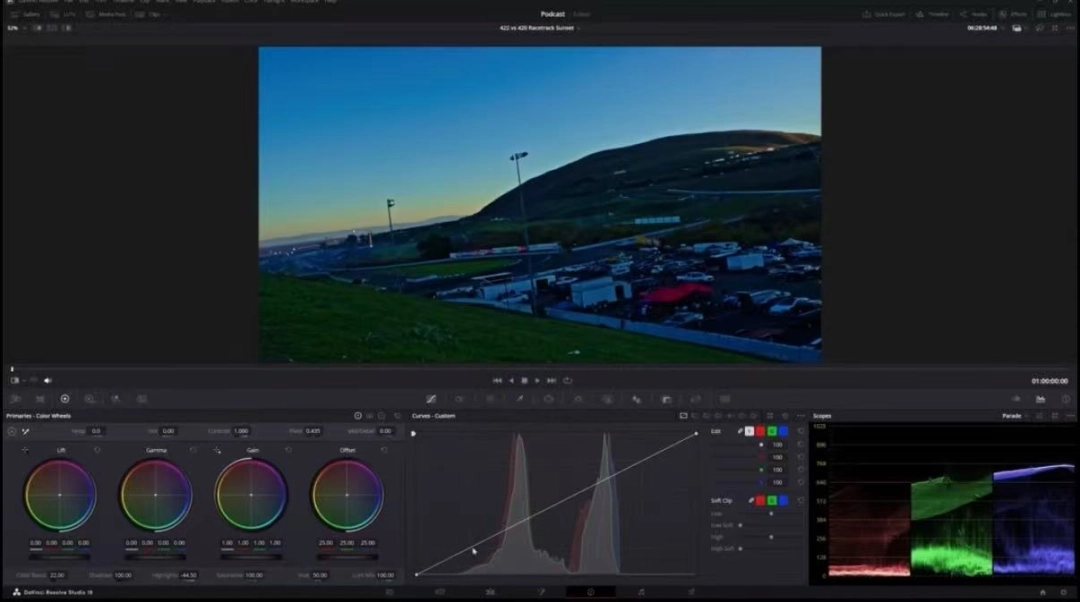The width and height of the screenshot is (1080, 602).
Task: Click the Quick Export button
Action: point(885,14)
